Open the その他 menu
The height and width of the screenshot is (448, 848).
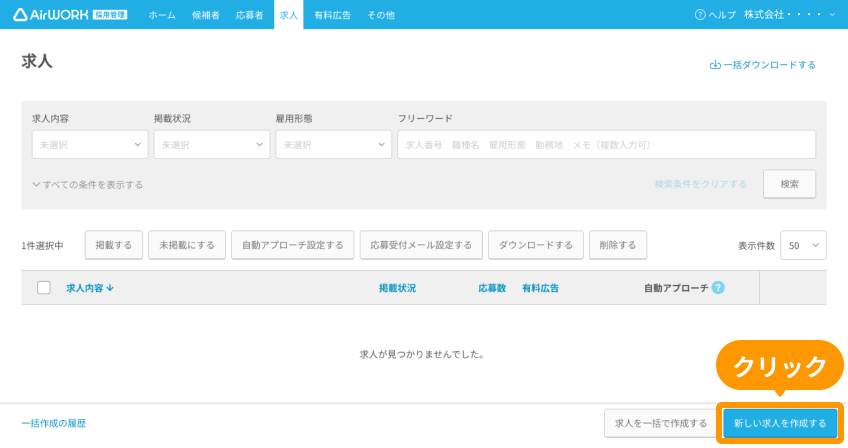click(x=381, y=15)
